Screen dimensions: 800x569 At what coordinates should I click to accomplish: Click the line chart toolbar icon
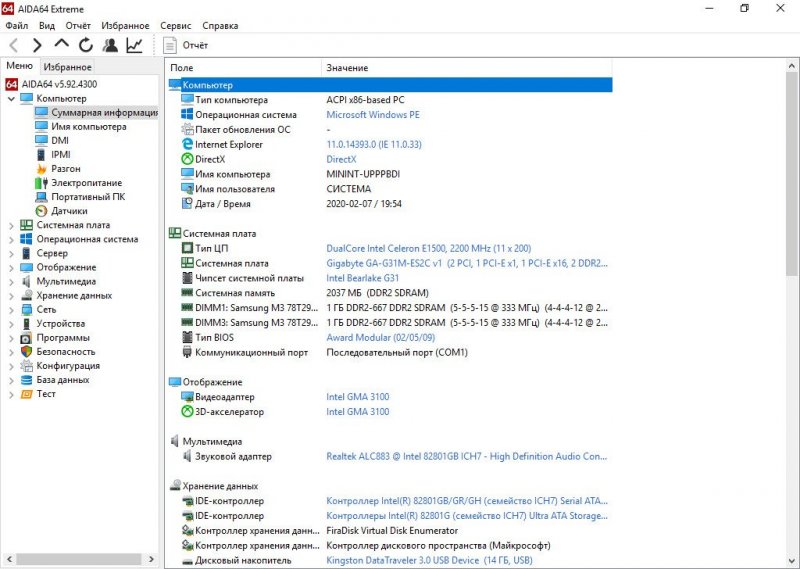click(134, 45)
